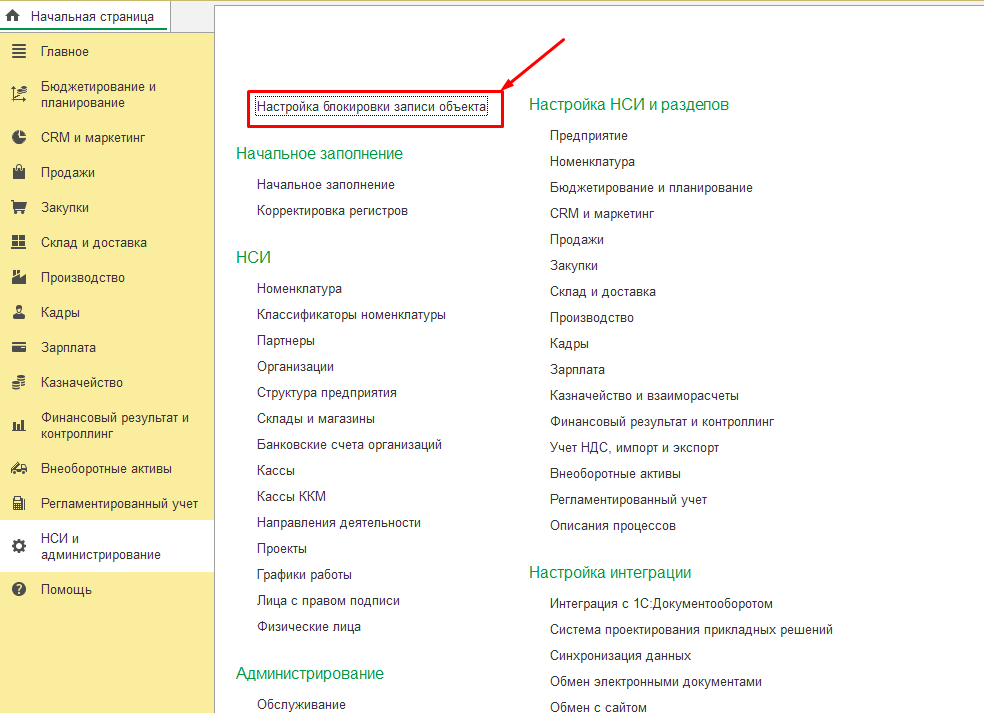Open Обслуживание under Администрирование
This screenshot has height=713, width=984.
301,704
